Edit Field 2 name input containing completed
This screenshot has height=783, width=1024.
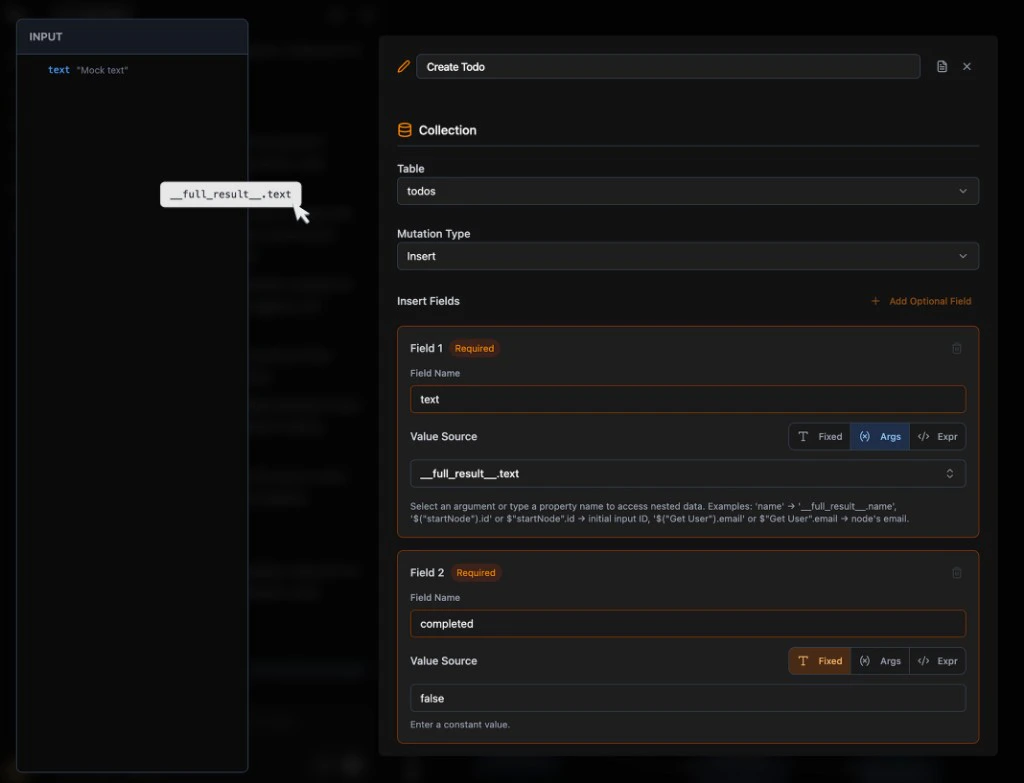click(688, 624)
